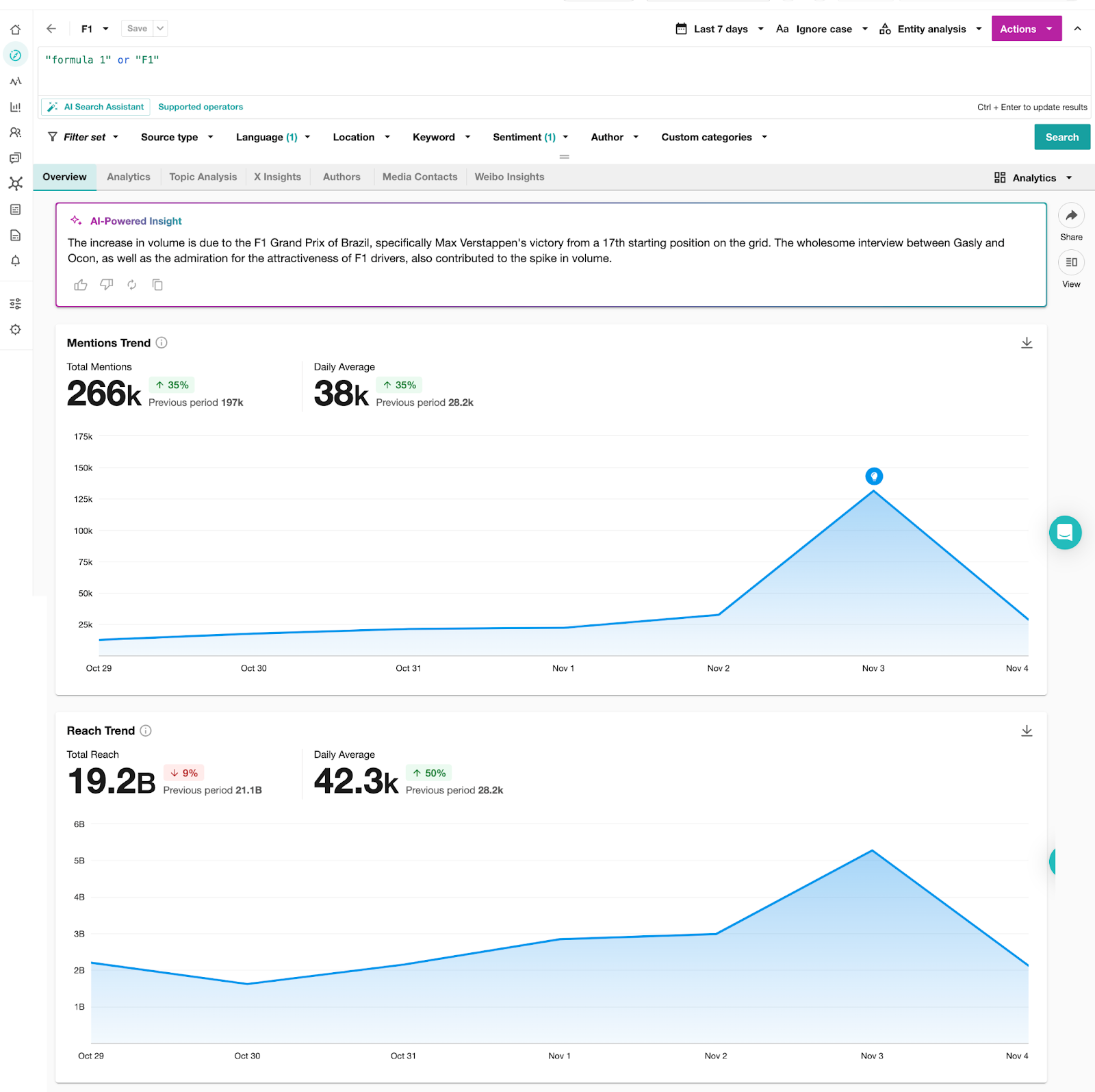Open the Source type filter

click(177, 138)
